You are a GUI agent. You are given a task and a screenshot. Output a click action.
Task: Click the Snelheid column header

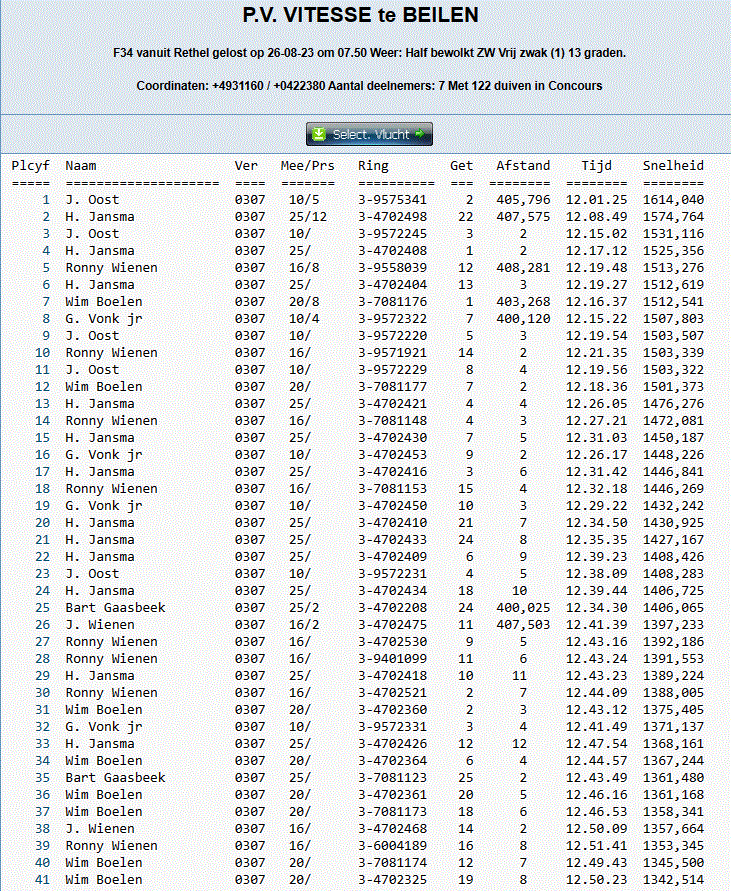(674, 166)
